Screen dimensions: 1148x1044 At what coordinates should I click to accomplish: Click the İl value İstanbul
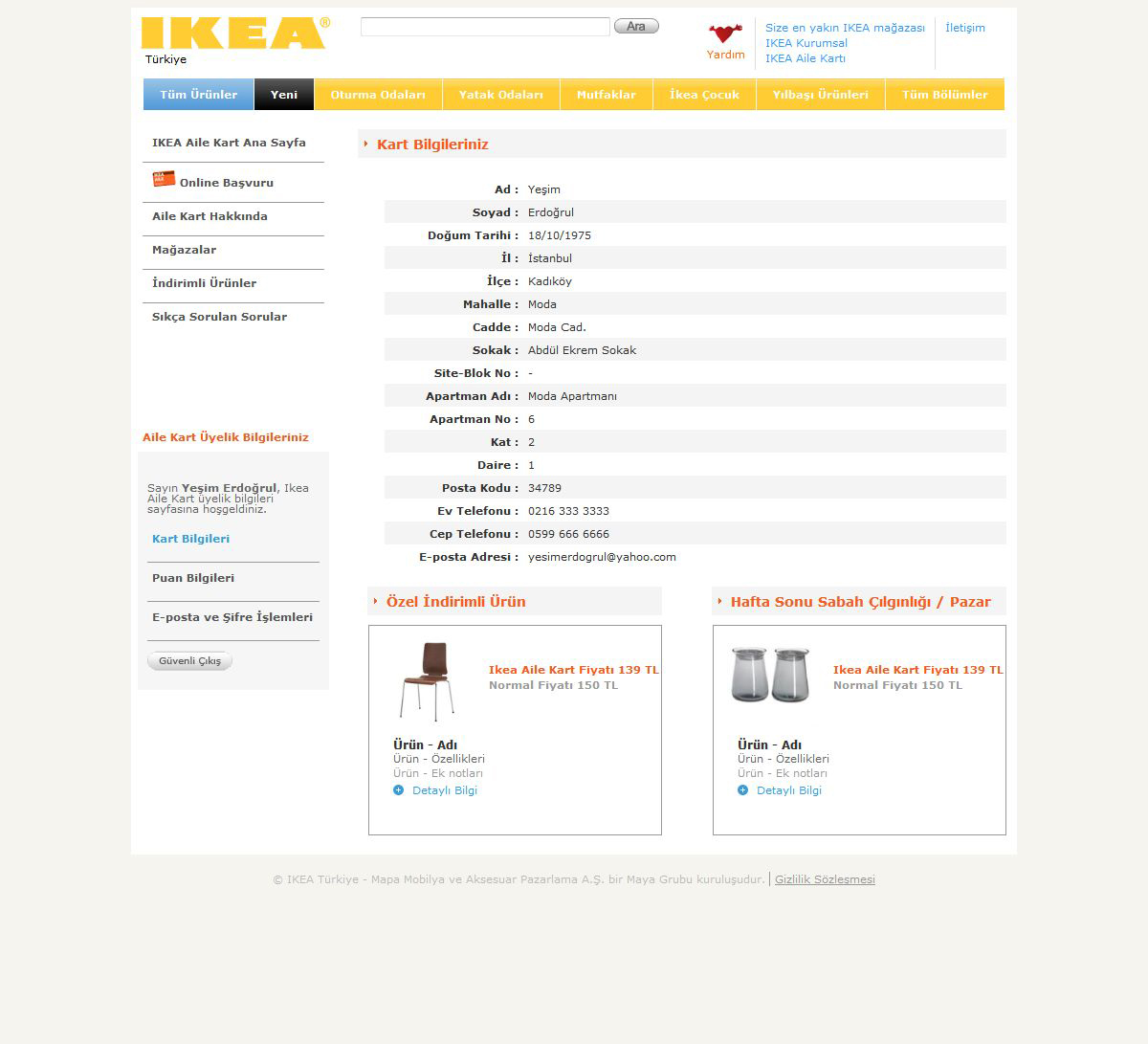[x=550, y=258]
